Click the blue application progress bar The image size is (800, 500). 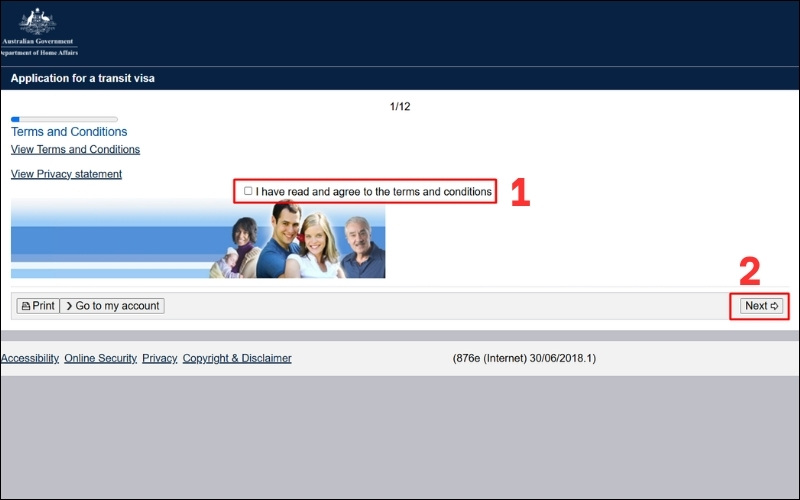[64, 119]
